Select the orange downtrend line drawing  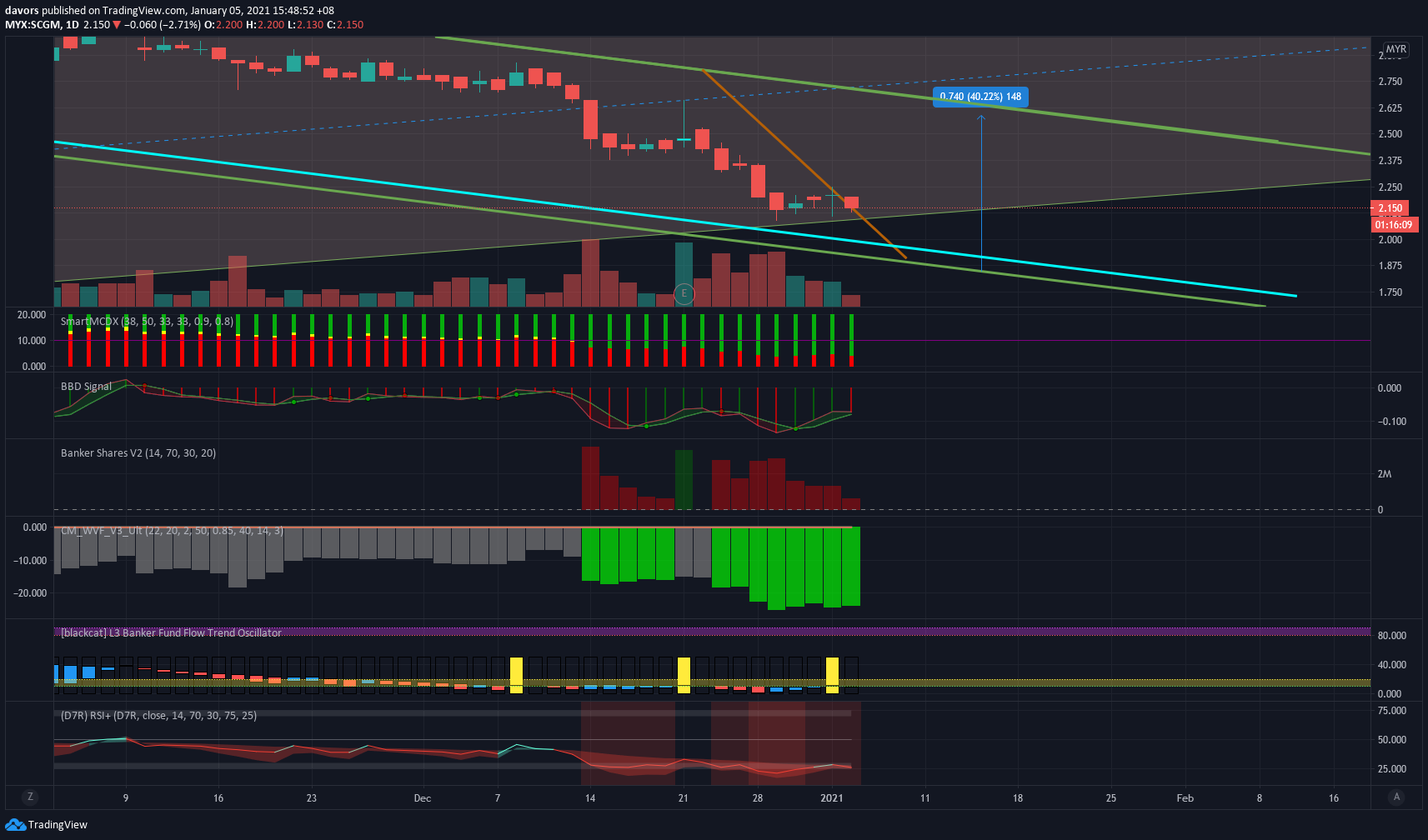coord(804,164)
